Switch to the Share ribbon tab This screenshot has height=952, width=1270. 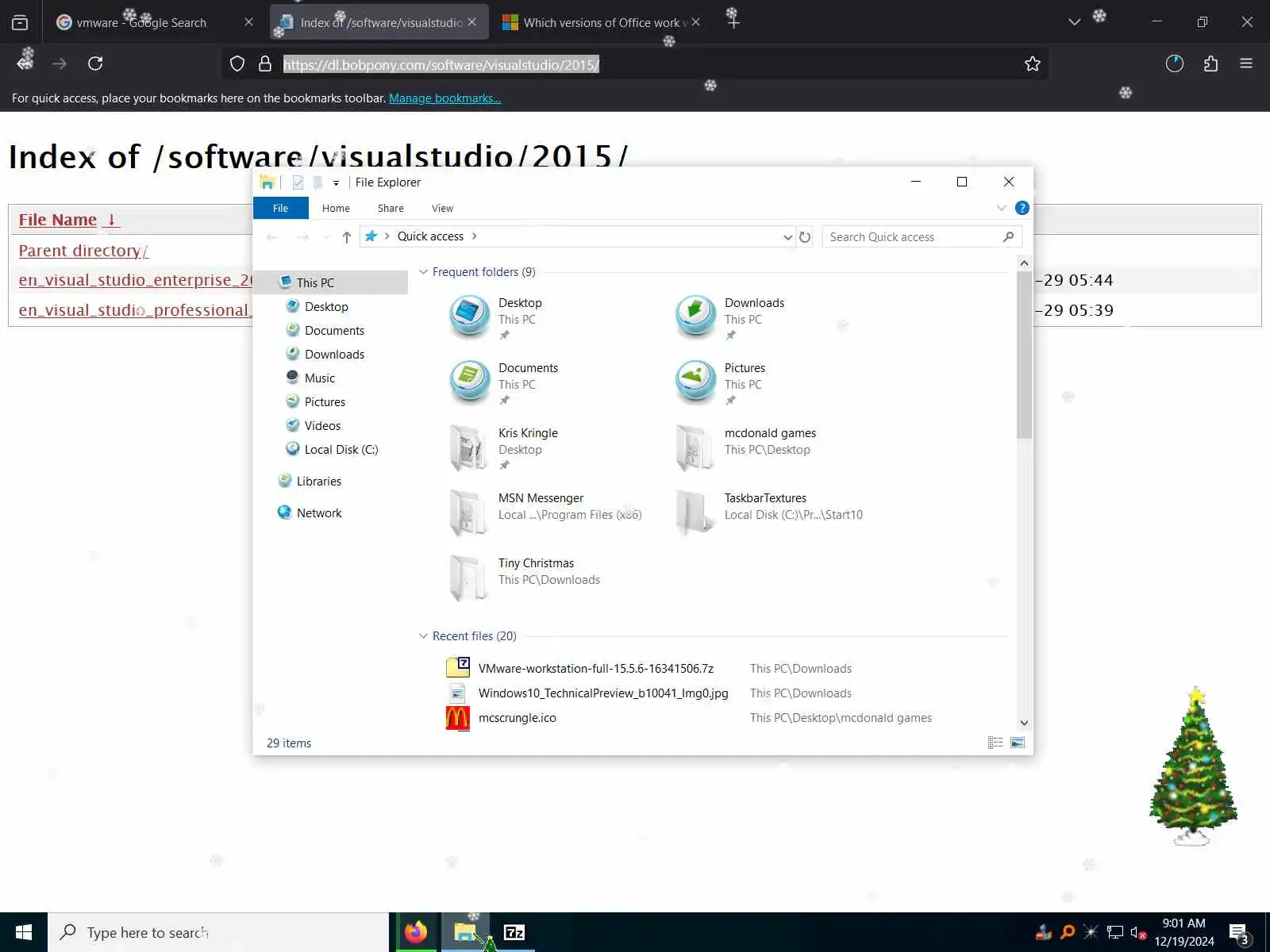[x=391, y=208]
